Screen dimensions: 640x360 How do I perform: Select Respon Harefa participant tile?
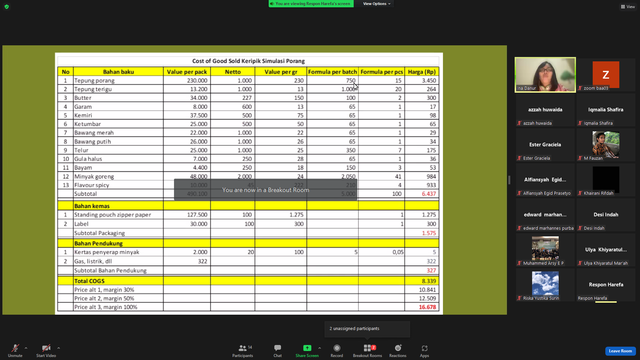[x=606, y=285]
